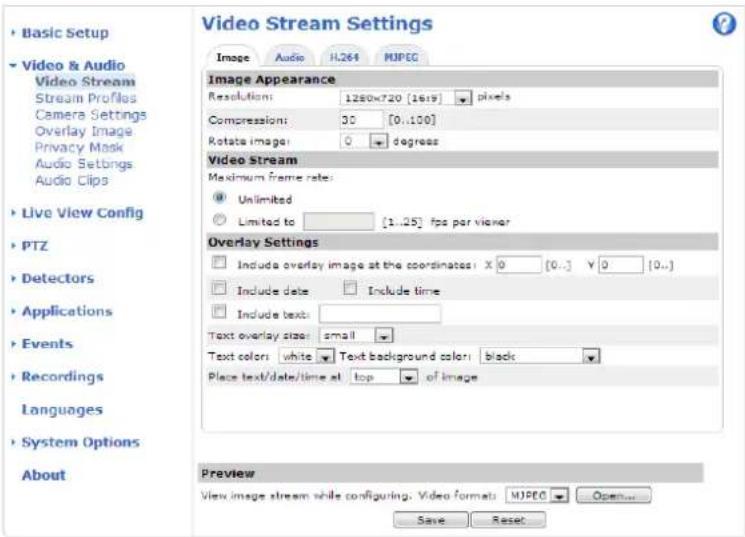The width and height of the screenshot is (745, 537).
Task: Click the Open... preview button
Action: click(x=613, y=496)
